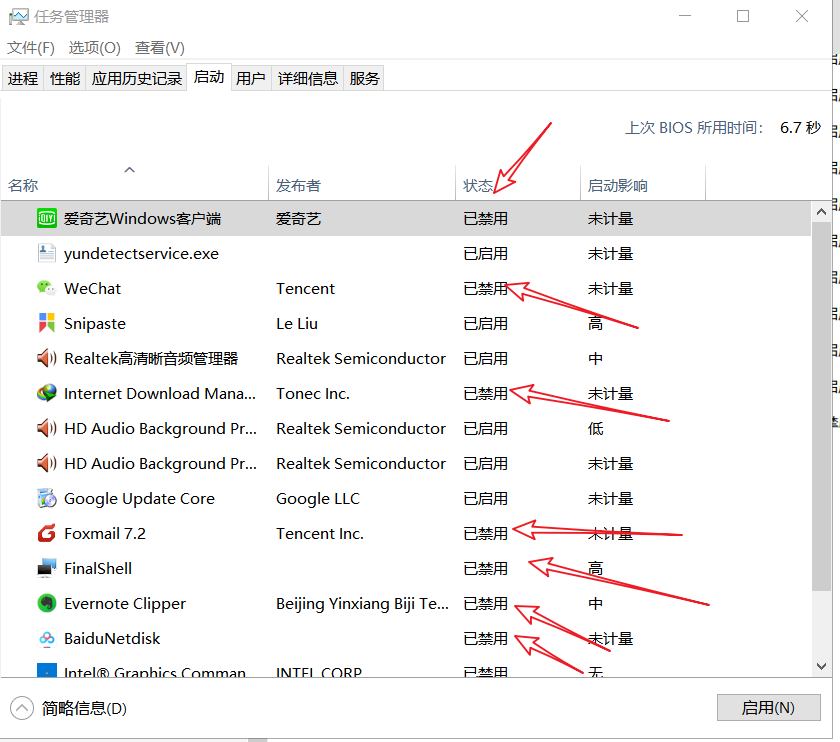Open the 查看(V) menu

tap(160, 48)
